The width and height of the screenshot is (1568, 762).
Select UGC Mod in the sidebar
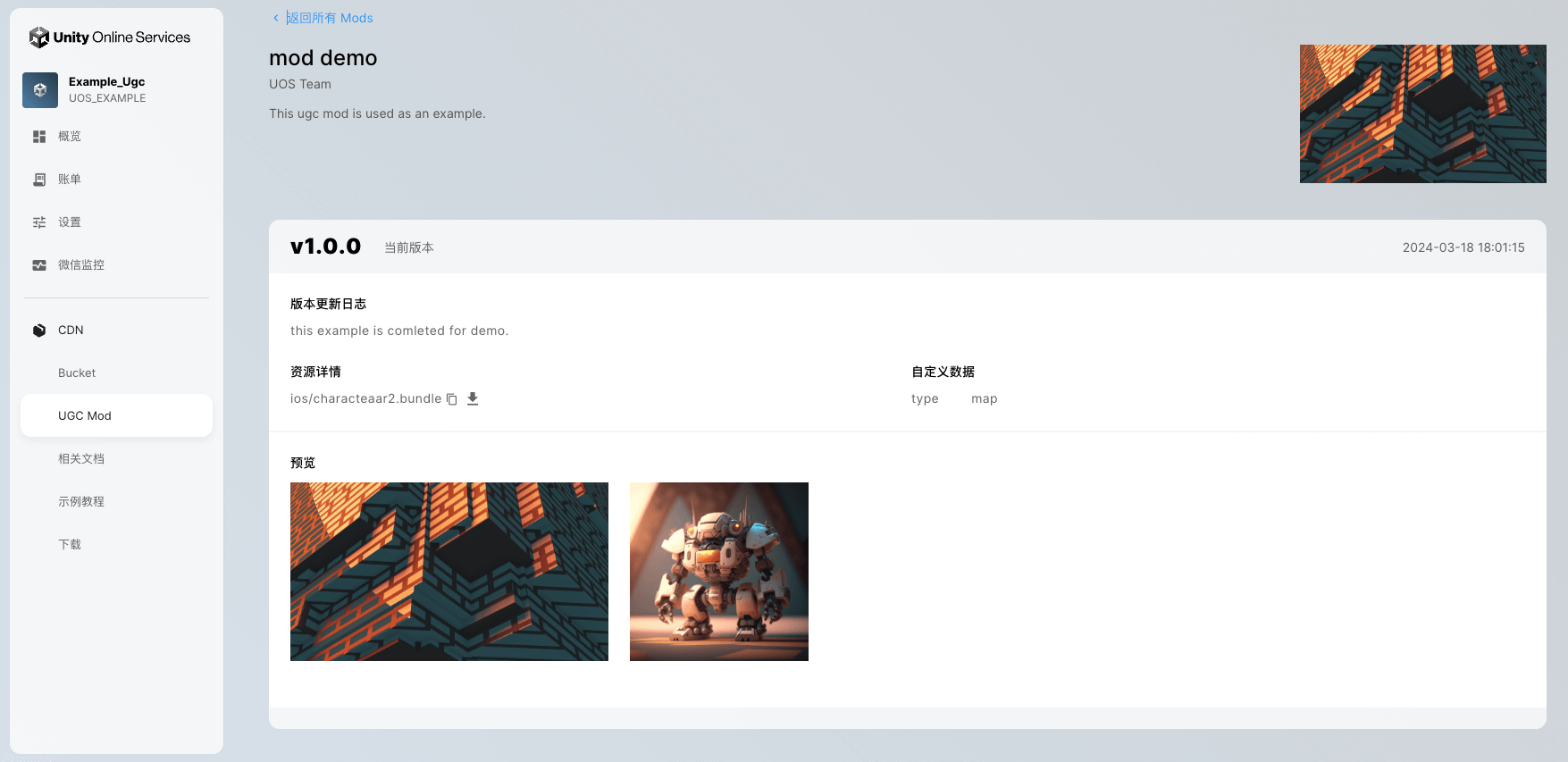coord(85,416)
